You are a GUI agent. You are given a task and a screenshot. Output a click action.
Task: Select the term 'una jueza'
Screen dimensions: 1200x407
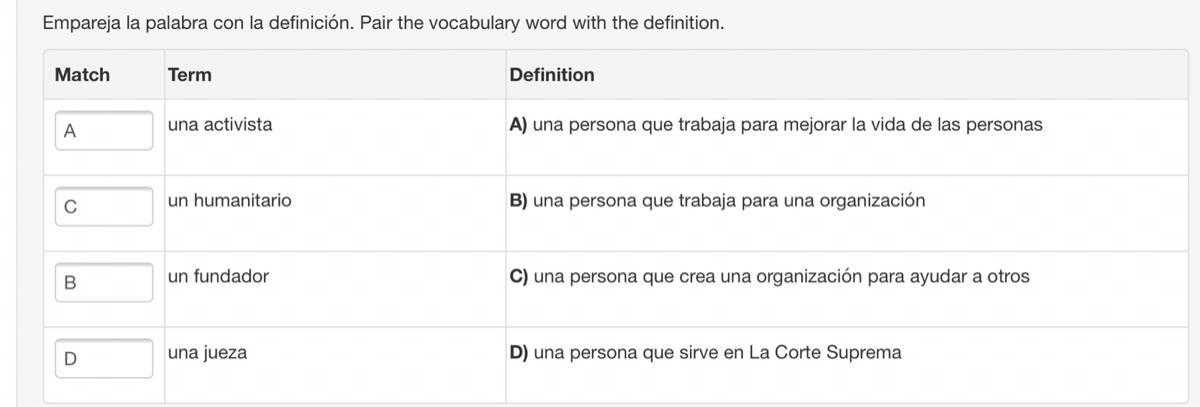click(207, 353)
